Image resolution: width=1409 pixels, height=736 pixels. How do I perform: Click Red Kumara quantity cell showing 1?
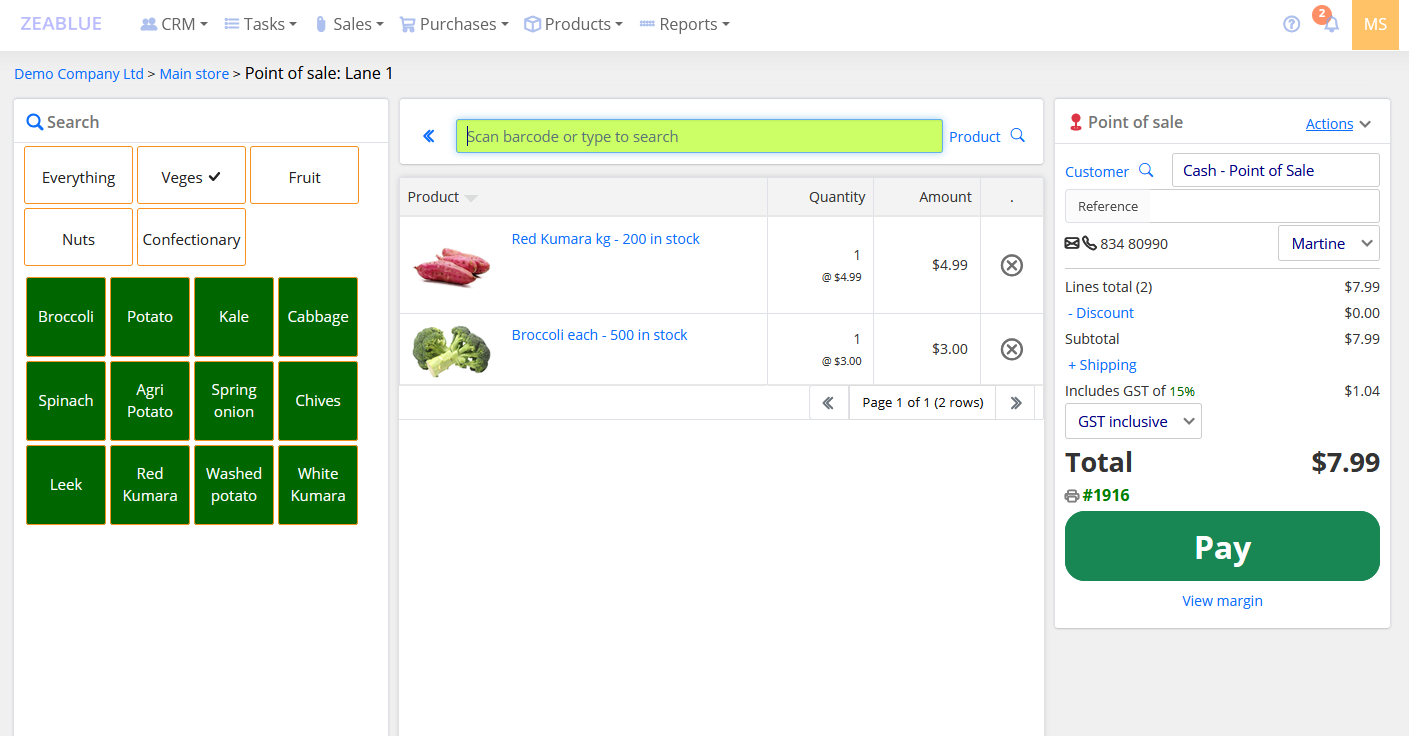point(820,265)
